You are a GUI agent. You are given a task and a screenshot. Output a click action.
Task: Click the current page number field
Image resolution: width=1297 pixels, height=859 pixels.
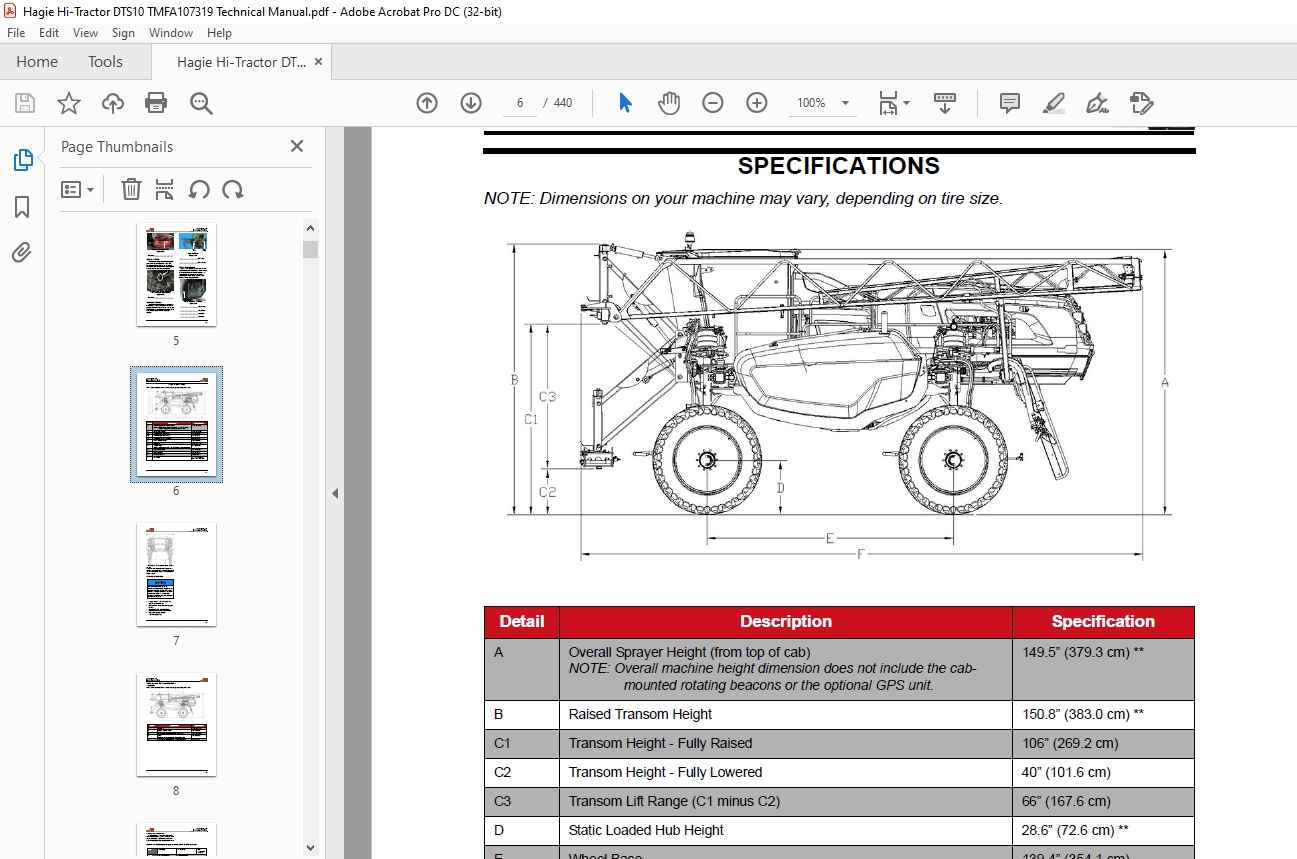tap(520, 103)
